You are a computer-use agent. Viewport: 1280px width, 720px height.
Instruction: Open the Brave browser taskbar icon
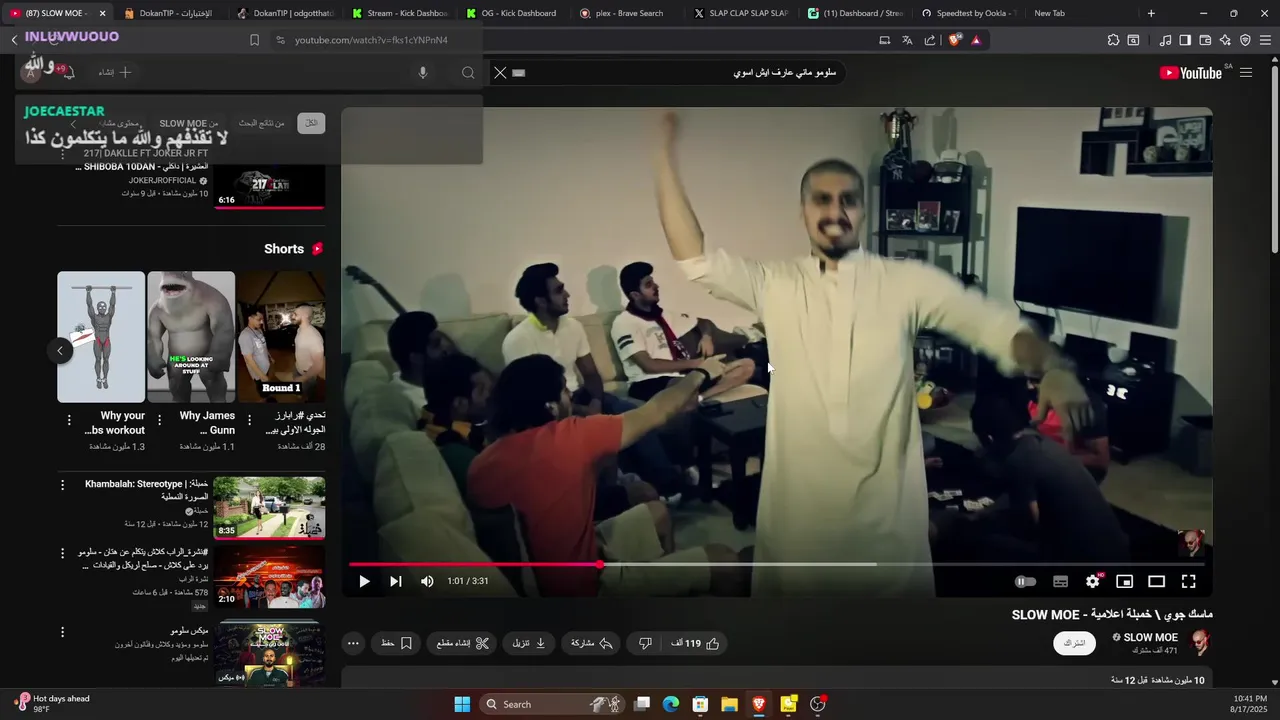(759, 704)
